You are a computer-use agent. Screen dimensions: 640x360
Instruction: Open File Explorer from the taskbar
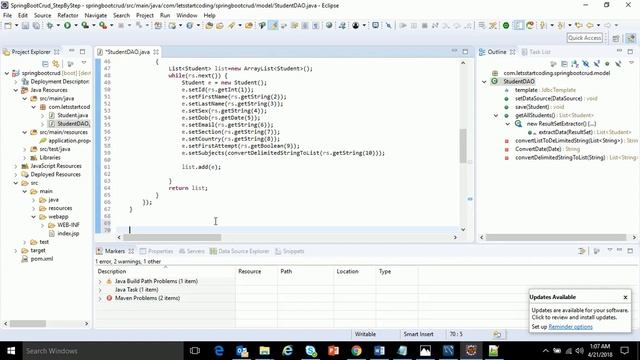264,351
